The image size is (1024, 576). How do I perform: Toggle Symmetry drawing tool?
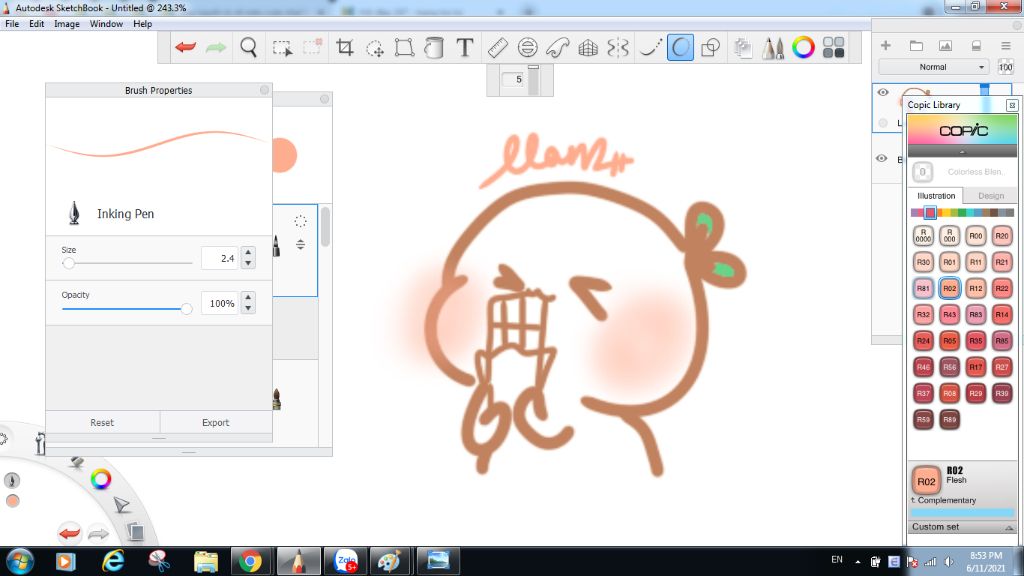tap(618, 47)
